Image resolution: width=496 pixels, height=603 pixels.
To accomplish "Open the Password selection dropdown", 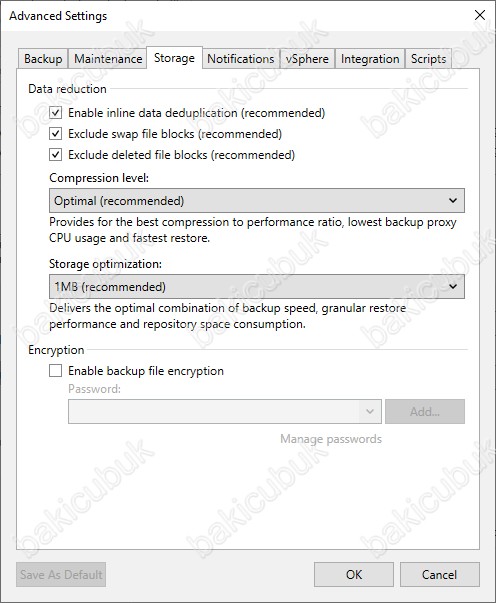I will pos(225,411).
